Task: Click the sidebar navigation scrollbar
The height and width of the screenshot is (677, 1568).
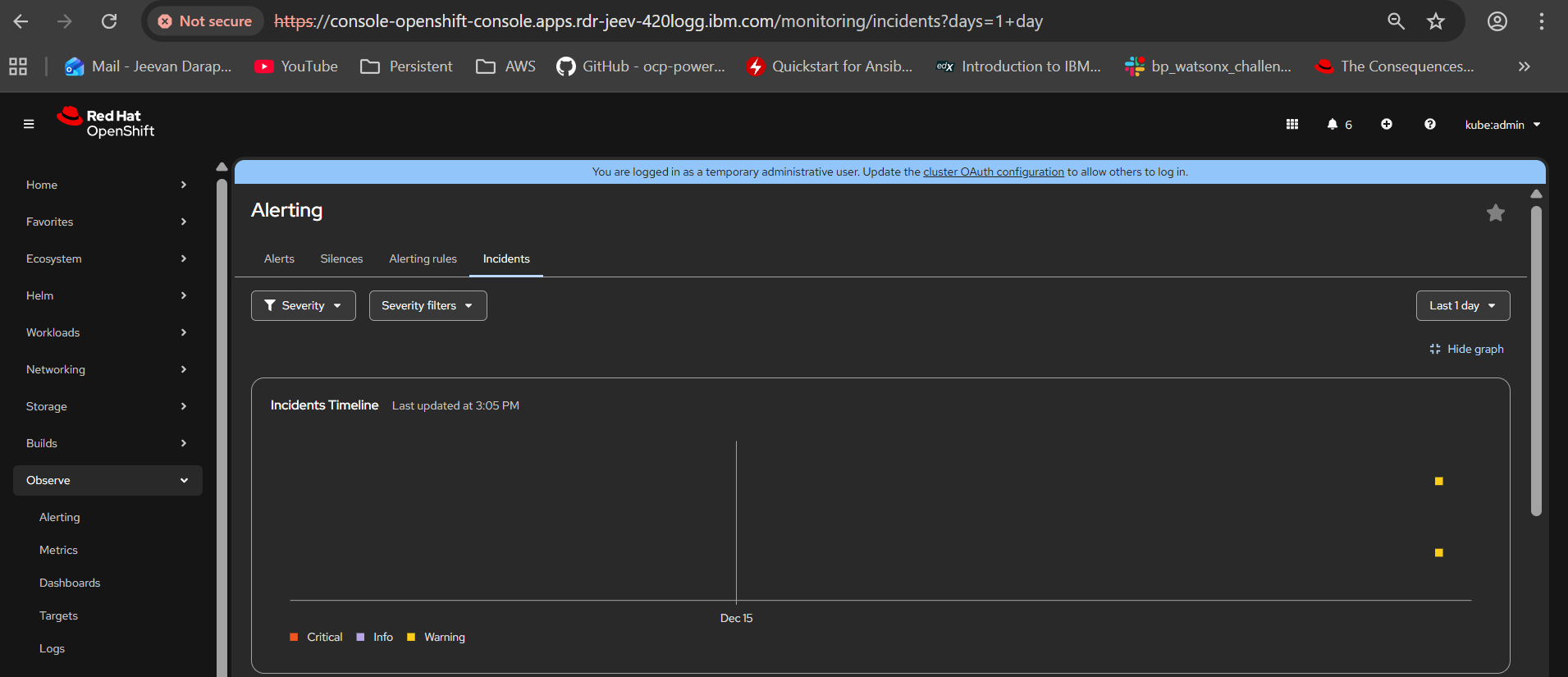Action: [222, 427]
